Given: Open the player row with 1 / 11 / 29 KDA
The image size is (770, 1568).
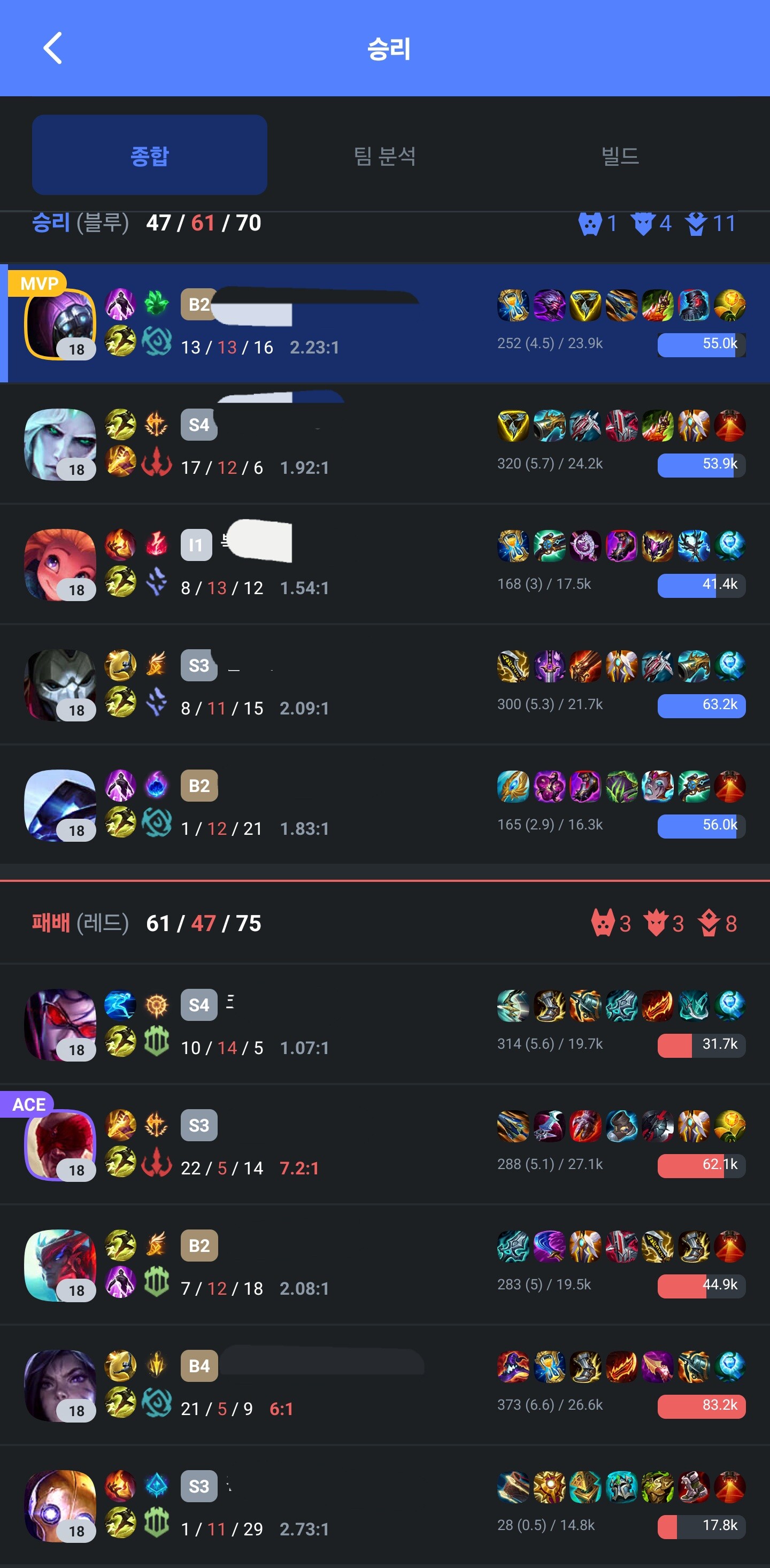Looking at the screenshot, I should click(x=384, y=1506).
